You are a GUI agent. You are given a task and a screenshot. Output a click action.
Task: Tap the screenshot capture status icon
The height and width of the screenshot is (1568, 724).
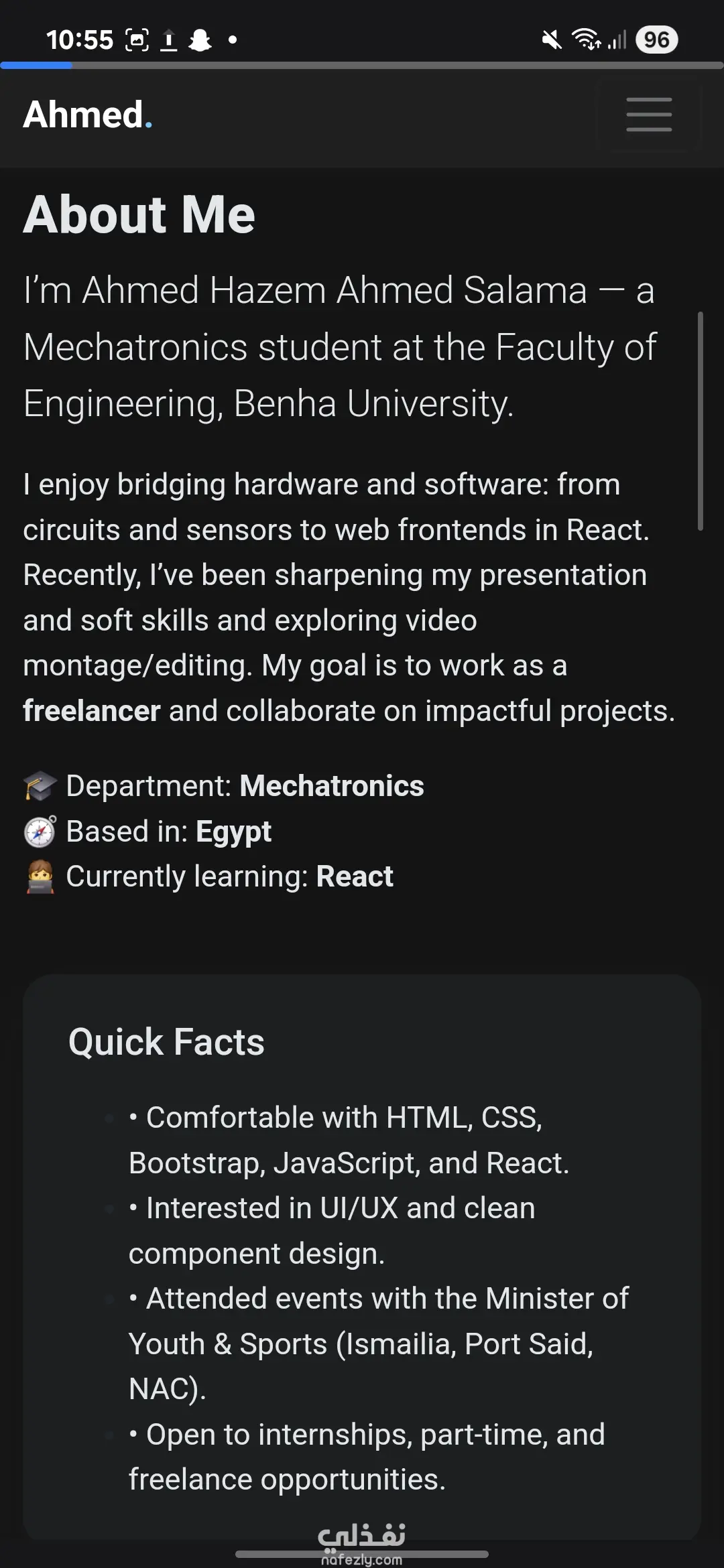tap(137, 40)
